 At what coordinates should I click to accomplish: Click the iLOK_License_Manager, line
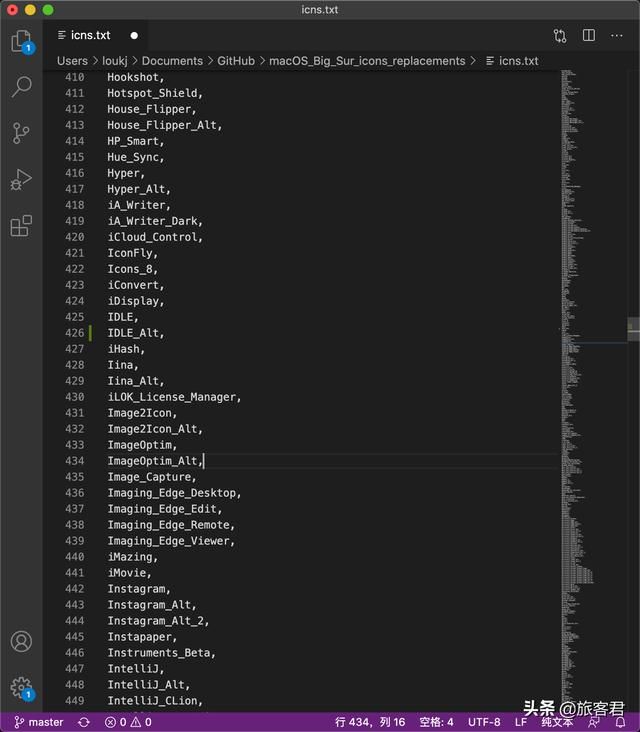tap(174, 397)
